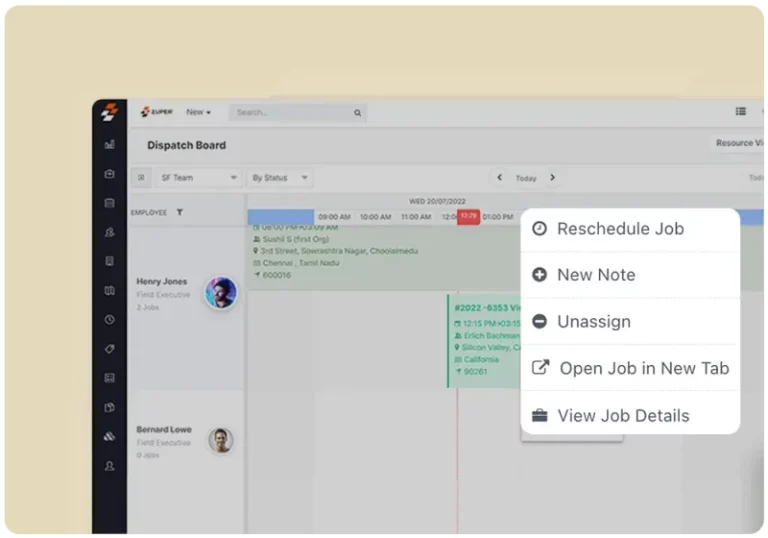Click the '2 Jobs' text under Henry Jones

tap(147, 307)
